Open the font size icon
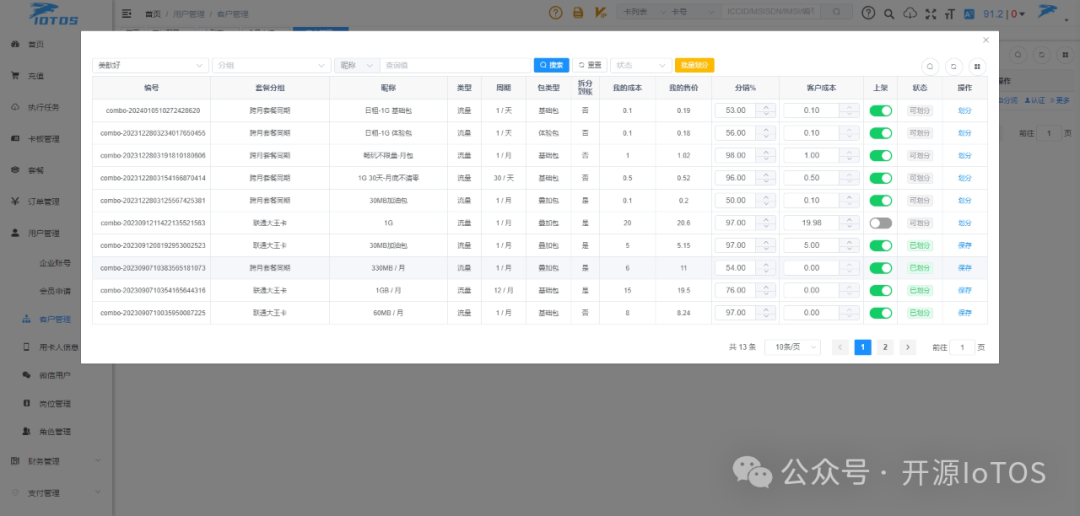 pyautogui.click(x=951, y=13)
